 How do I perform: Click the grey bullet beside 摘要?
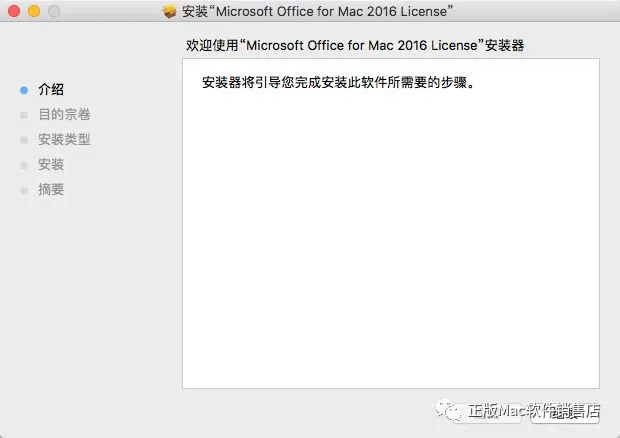(x=24, y=190)
